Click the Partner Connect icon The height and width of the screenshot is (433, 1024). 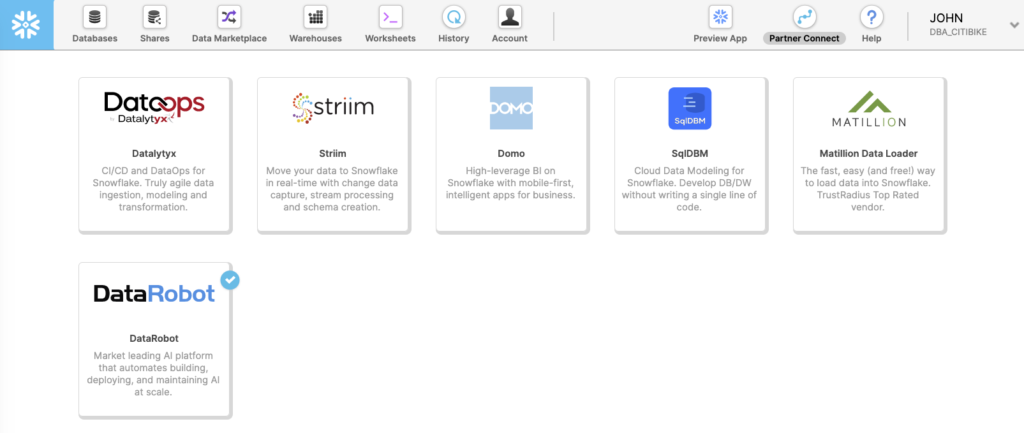[x=805, y=18]
